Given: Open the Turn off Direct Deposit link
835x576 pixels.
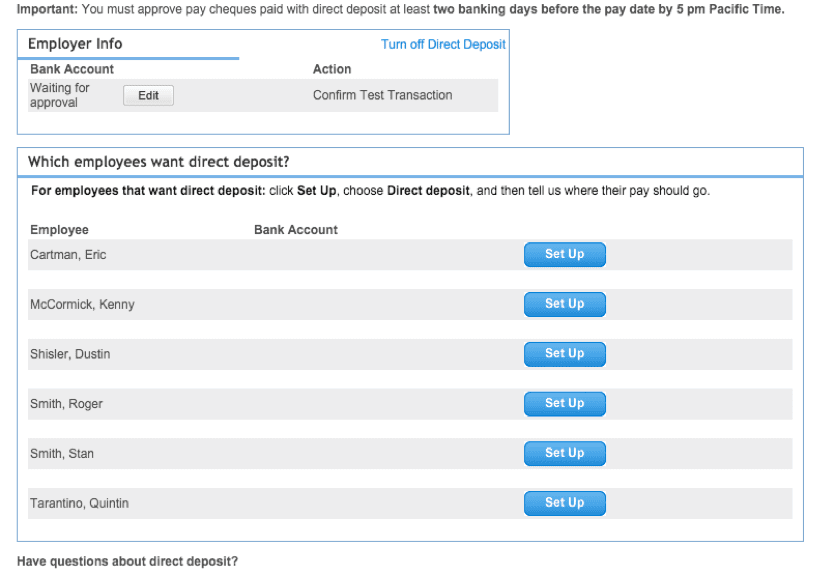Looking at the screenshot, I should click(443, 44).
